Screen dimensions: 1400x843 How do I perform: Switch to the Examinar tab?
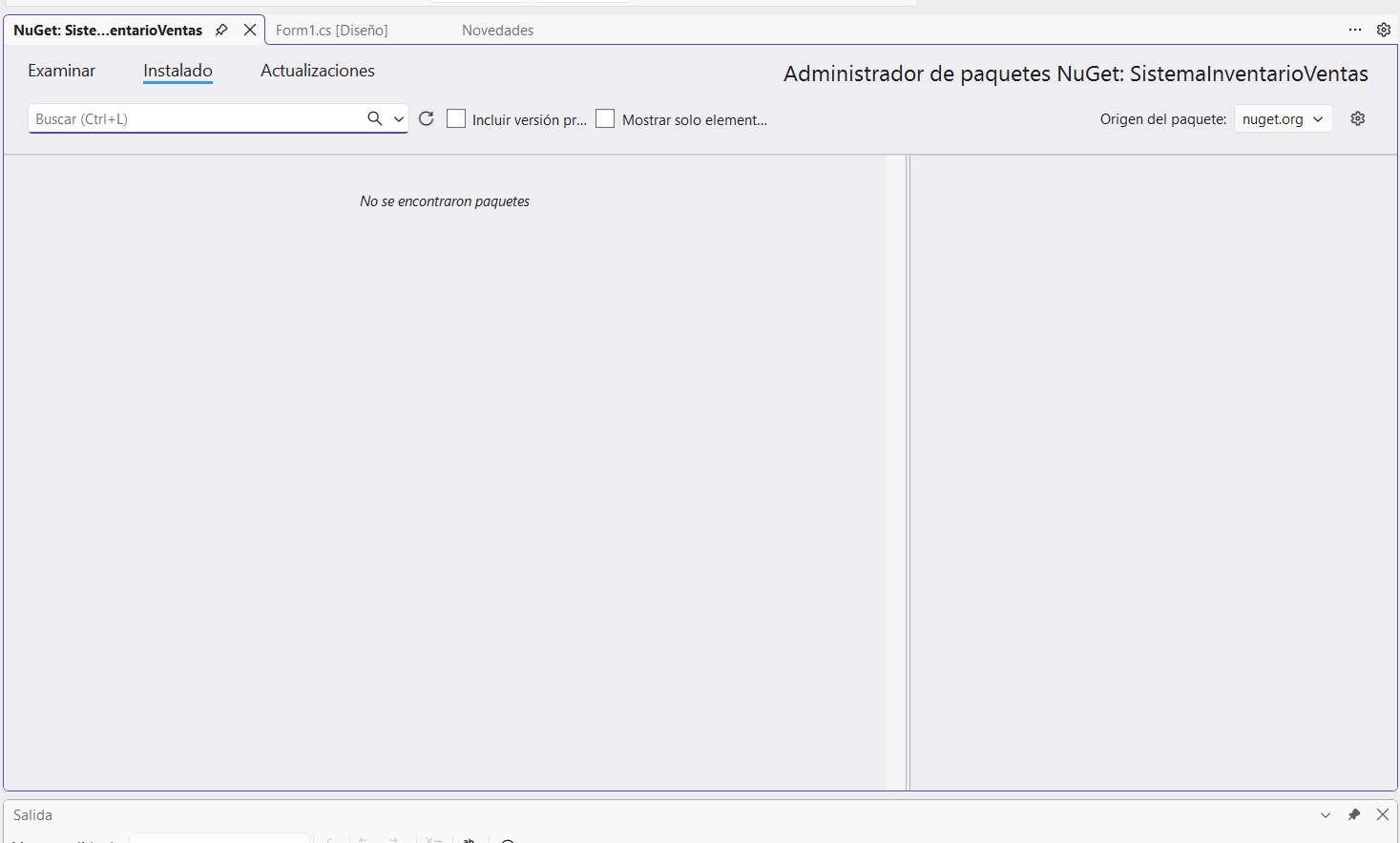coord(61,71)
